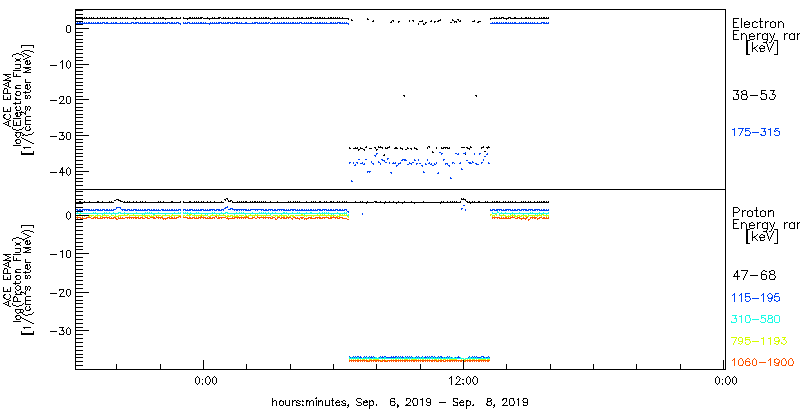800x410 pixels.
Task: Click the 38-53 electron energy legend label
Action: pyautogui.click(x=754, y=95)
